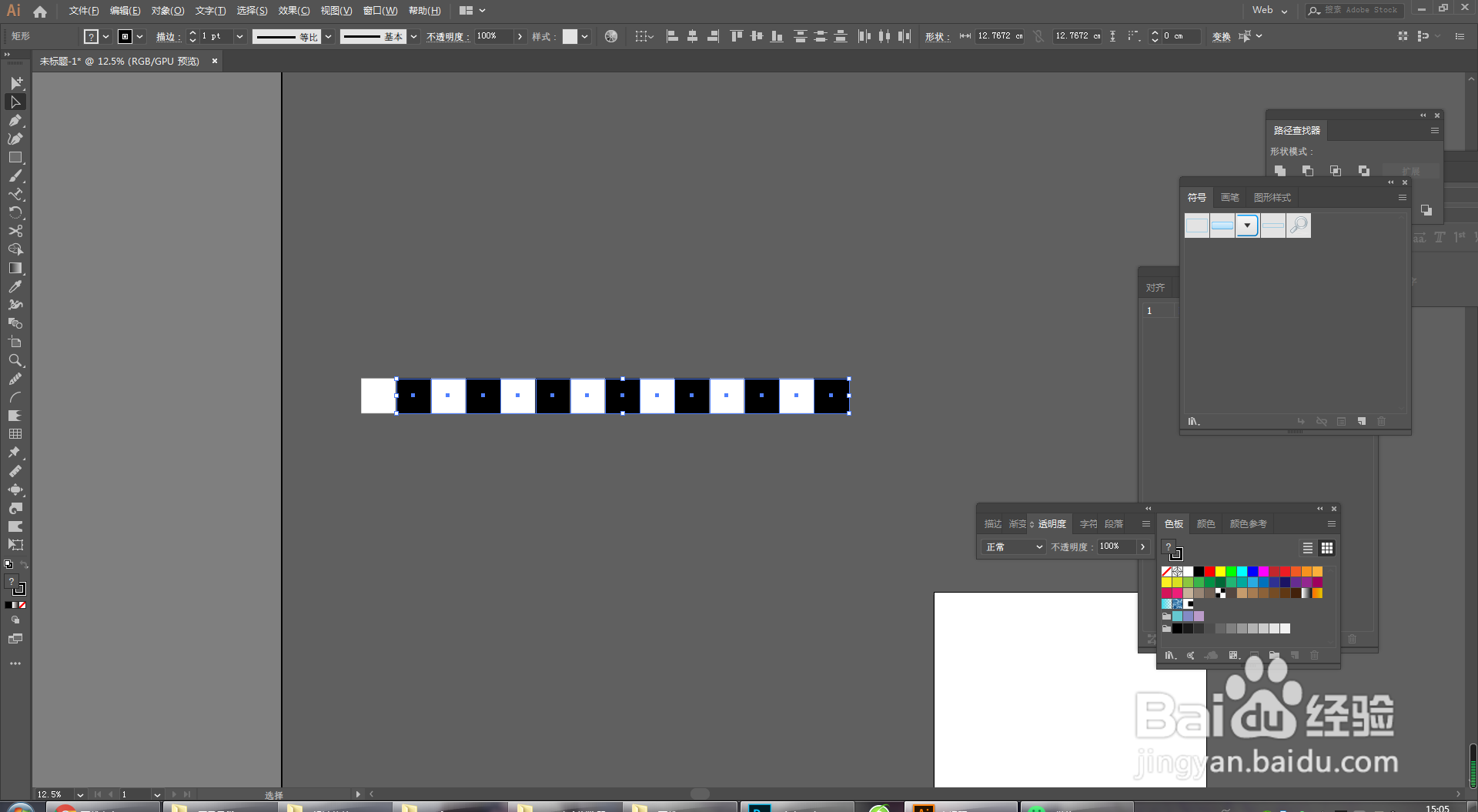Open swatches panel hamburger menu
1478x812 pixels.
click(x=1331, y=524)
